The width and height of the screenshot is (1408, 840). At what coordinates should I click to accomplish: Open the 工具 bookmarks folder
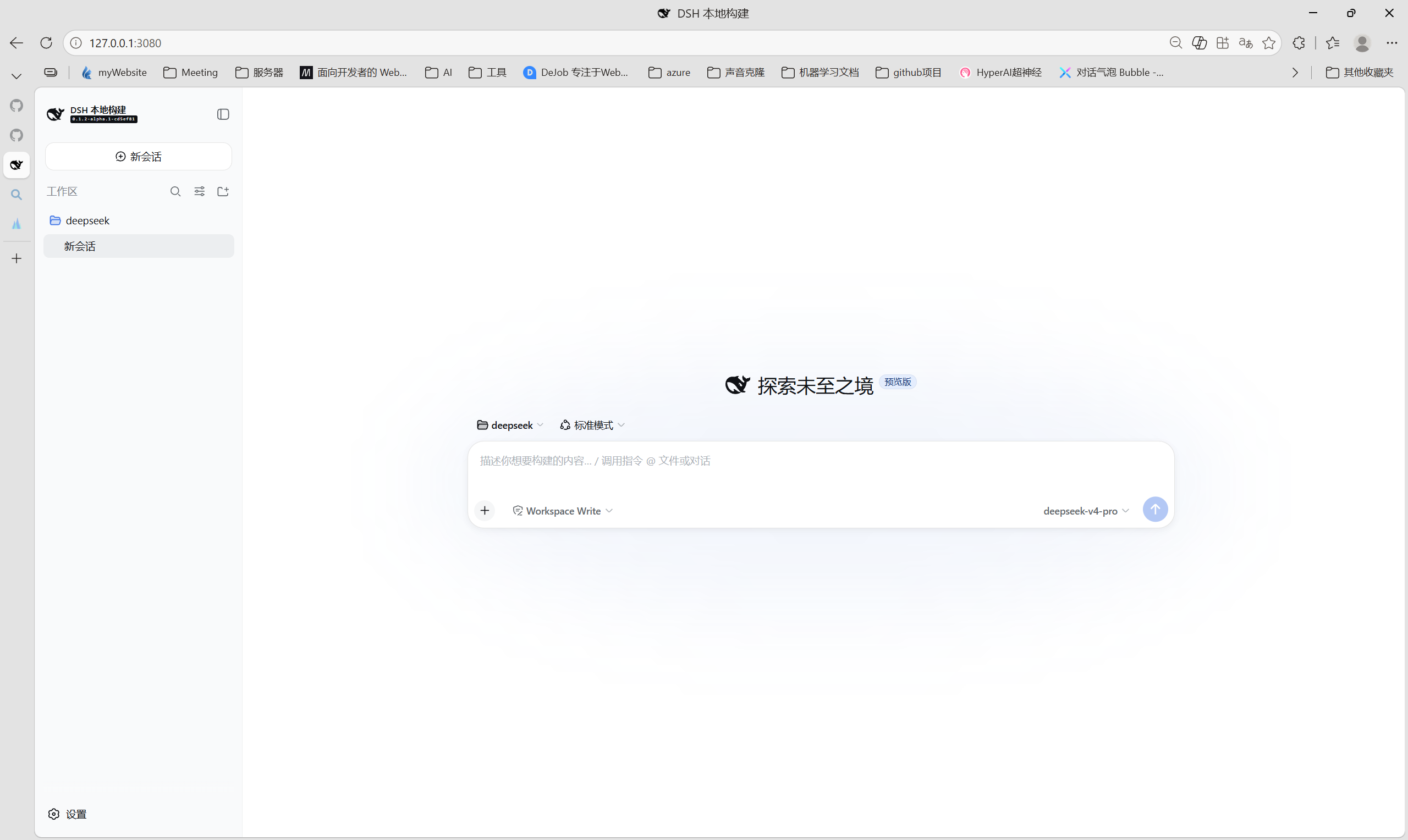click(487, 73)
